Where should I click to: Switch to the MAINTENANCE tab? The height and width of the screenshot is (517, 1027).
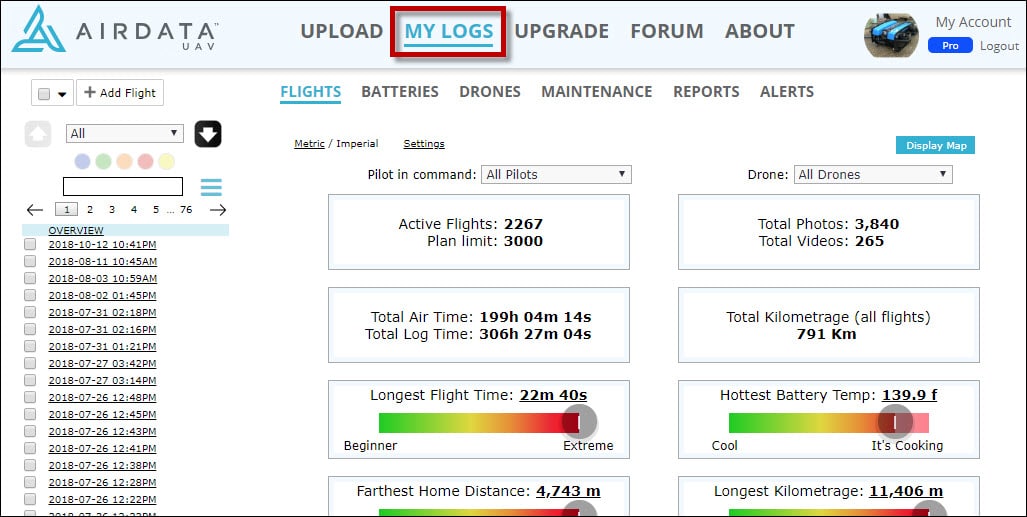tap(597, 92)
